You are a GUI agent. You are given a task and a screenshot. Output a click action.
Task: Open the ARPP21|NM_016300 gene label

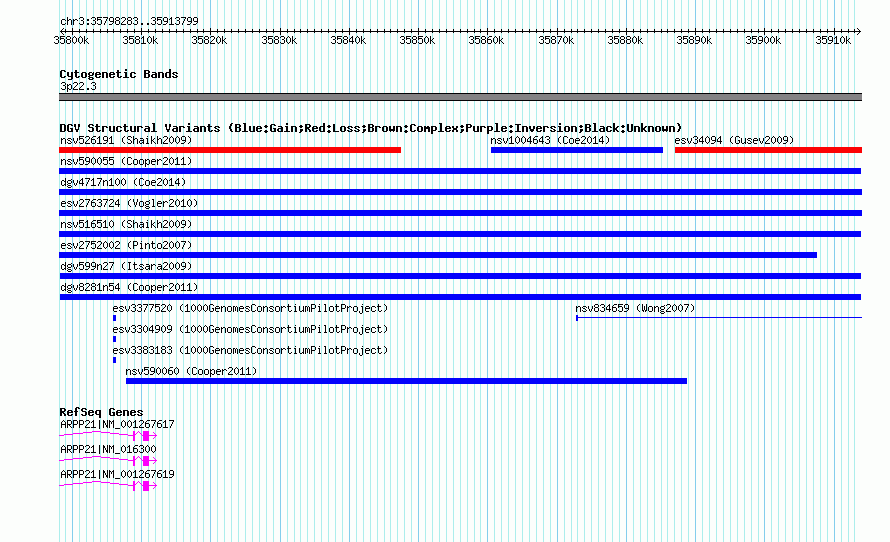[108, 449]
